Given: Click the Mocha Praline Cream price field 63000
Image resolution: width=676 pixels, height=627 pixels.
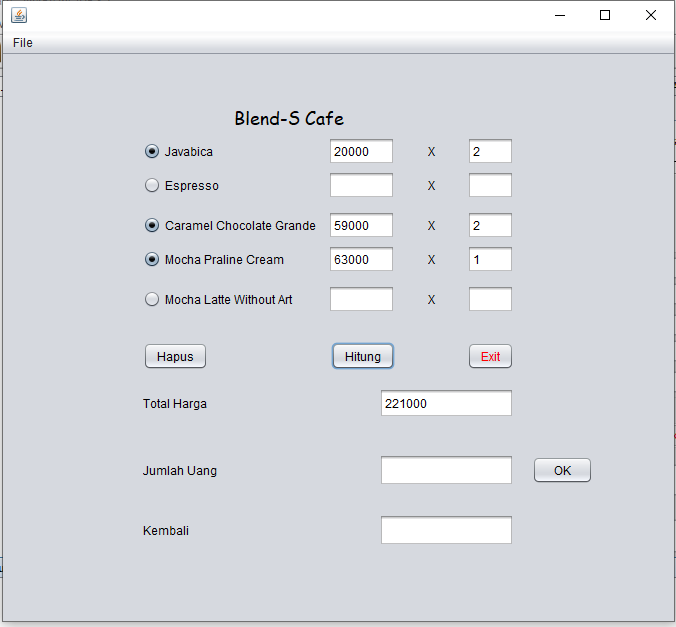Looking at the screenshot, I should click(361, 259).
